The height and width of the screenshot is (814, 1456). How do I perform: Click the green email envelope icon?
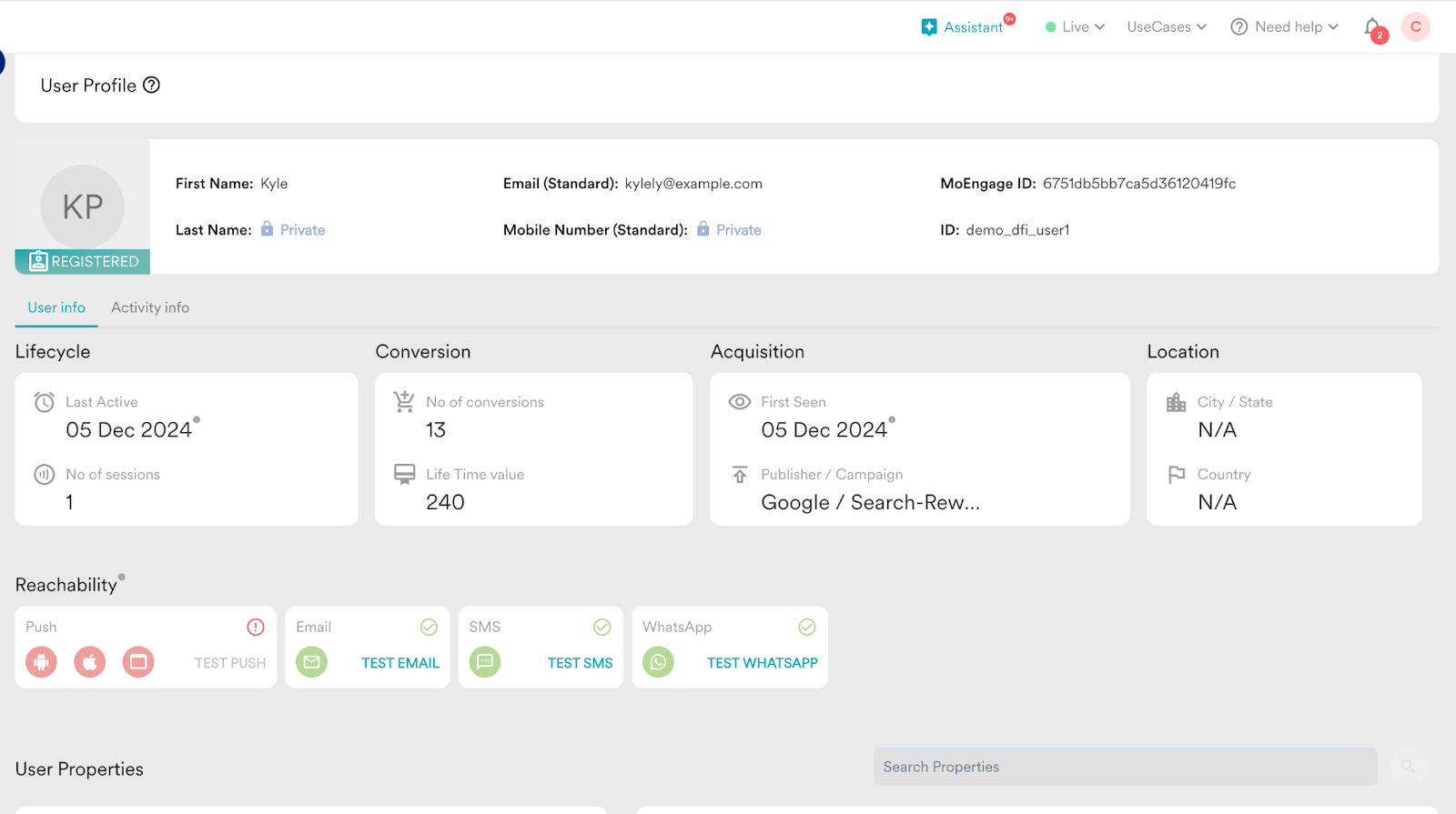pos(311,662)
